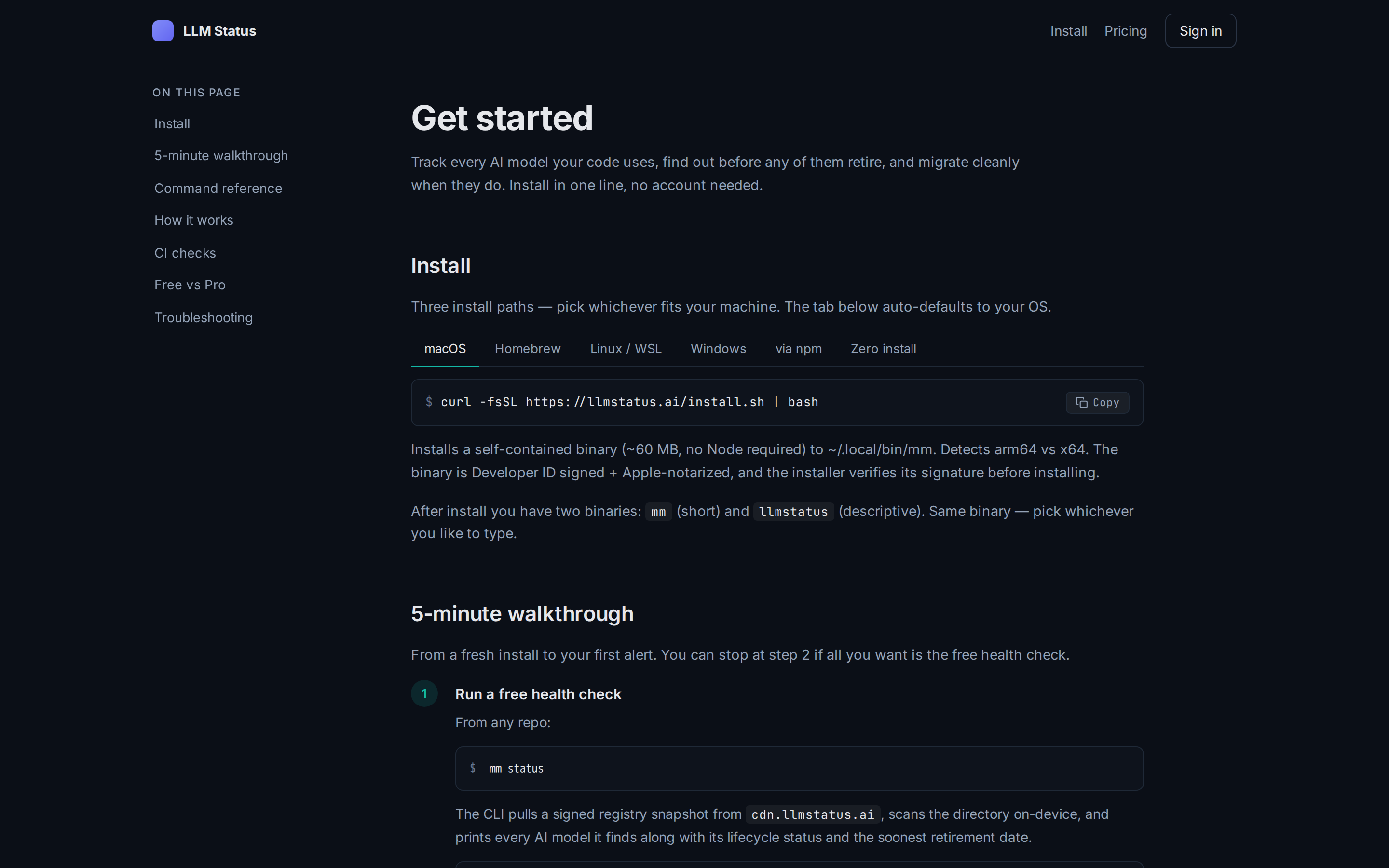Open the Install link in top navigation
Image resolution: width=1389 pixels, height=868 pixels.
(1068, 31)
